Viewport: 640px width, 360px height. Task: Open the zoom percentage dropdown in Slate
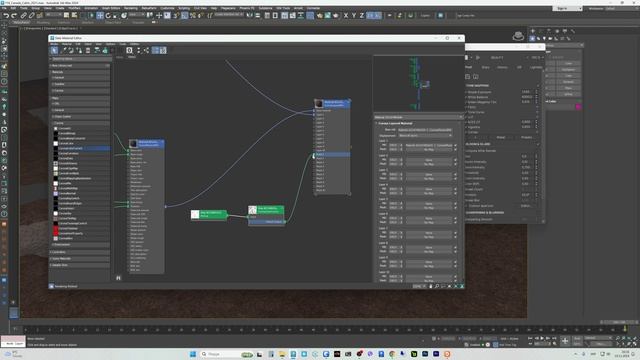[x=418, y=286]
